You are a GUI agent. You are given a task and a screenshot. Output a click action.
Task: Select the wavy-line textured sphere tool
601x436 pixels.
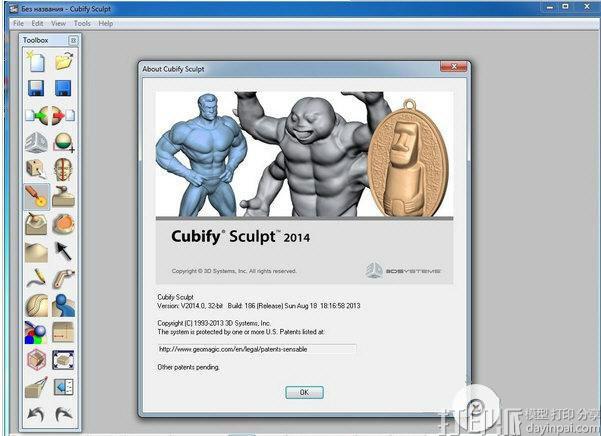click(36, 305)
